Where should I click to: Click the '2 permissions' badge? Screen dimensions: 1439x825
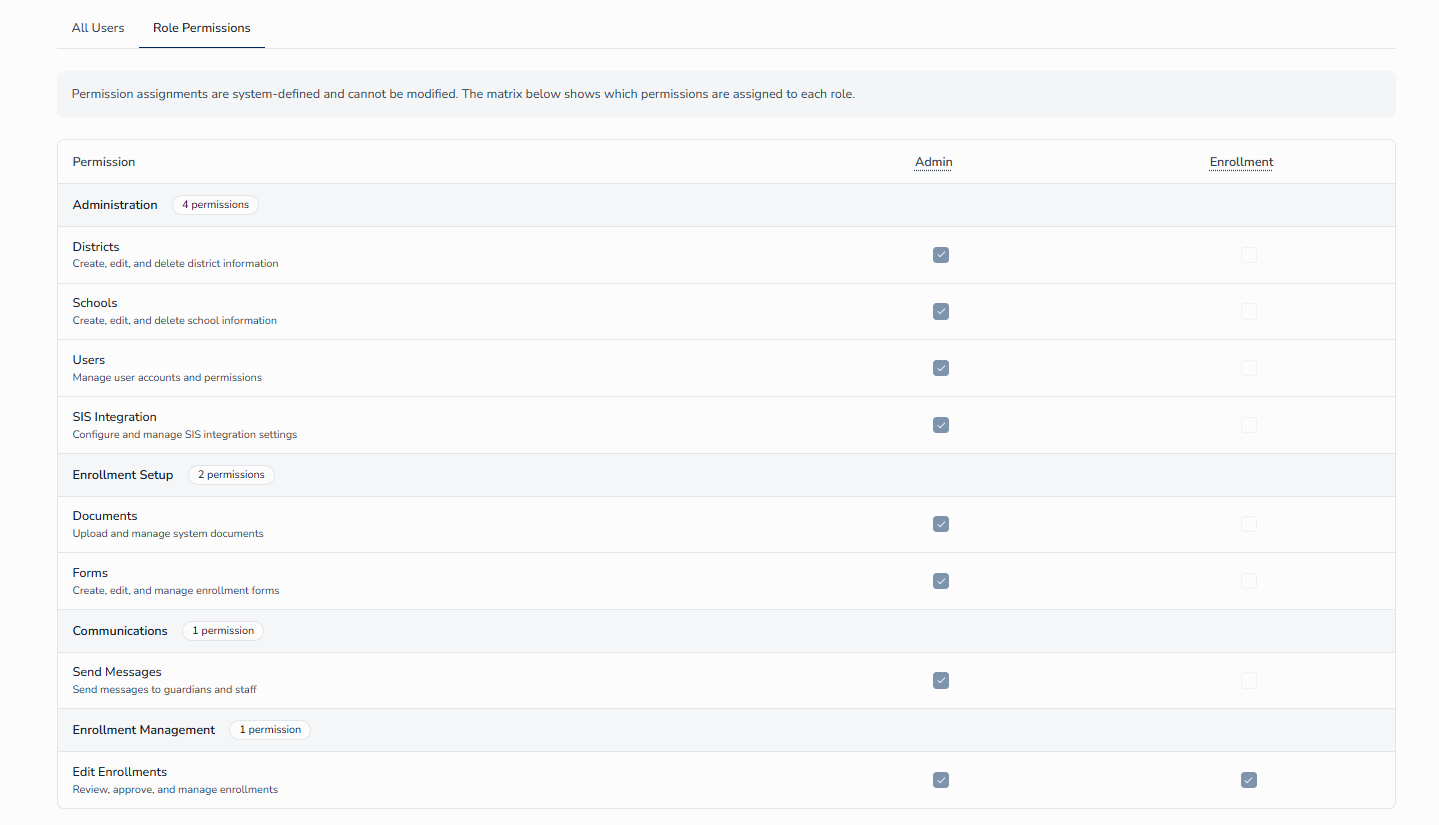(x=231, y=475)
